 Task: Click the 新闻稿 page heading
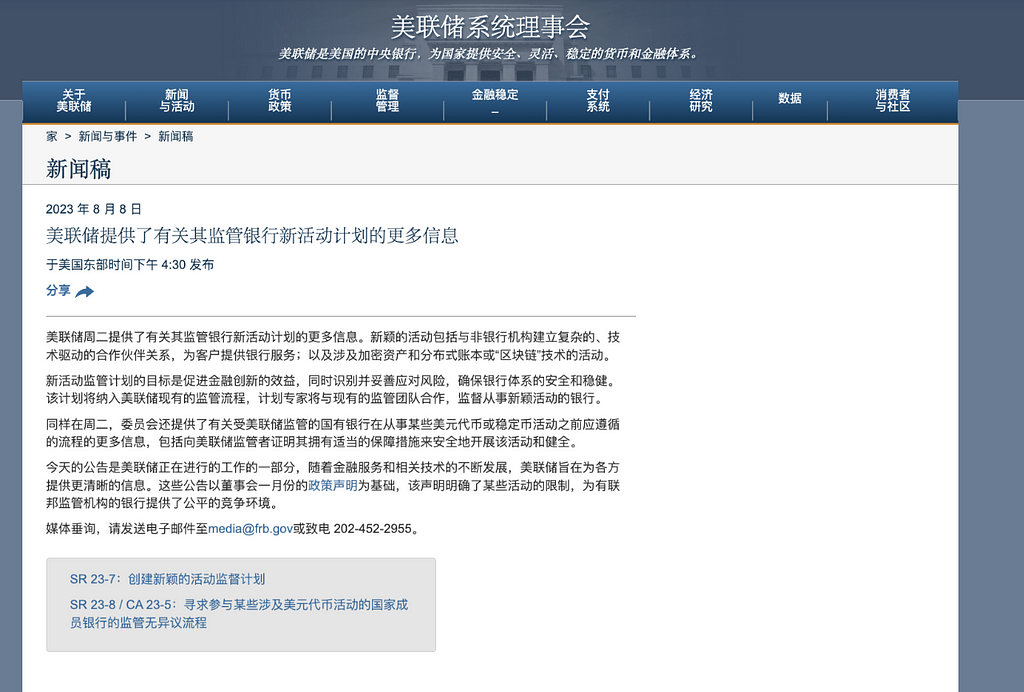point(78,169)
